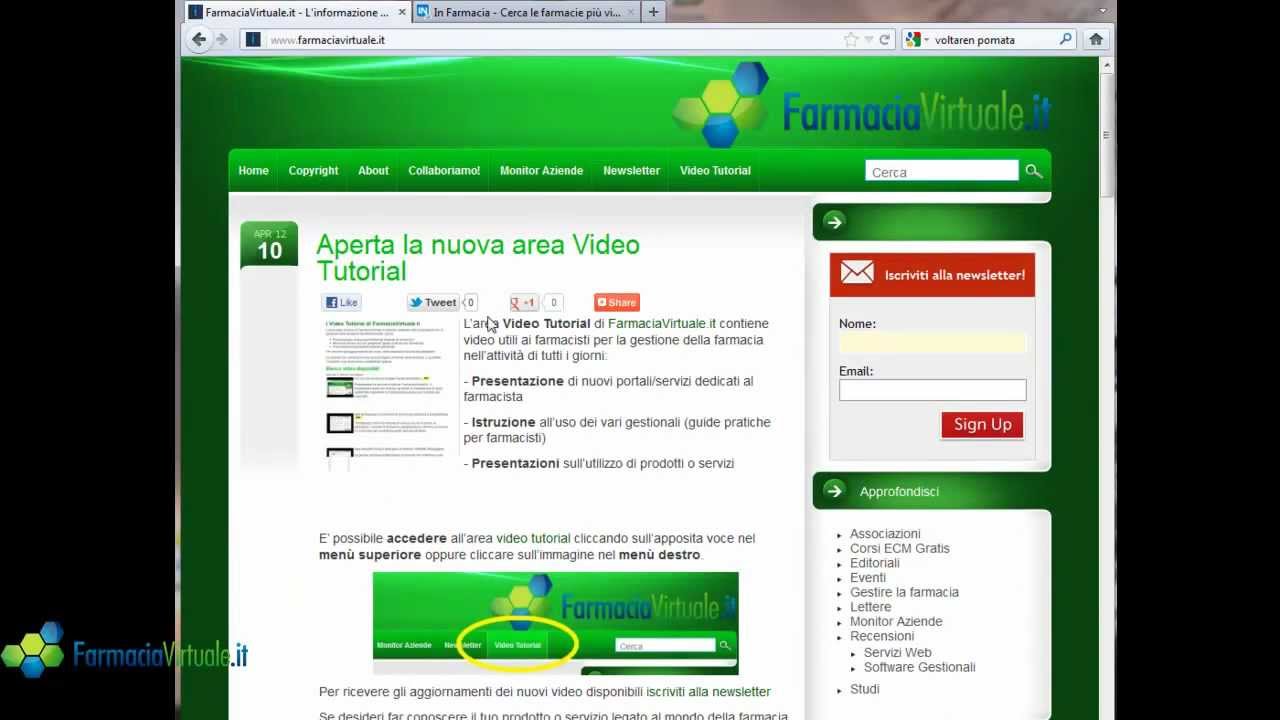1280x720 pixels.
Task: Open the About menu item
Action: coord(373,170)
